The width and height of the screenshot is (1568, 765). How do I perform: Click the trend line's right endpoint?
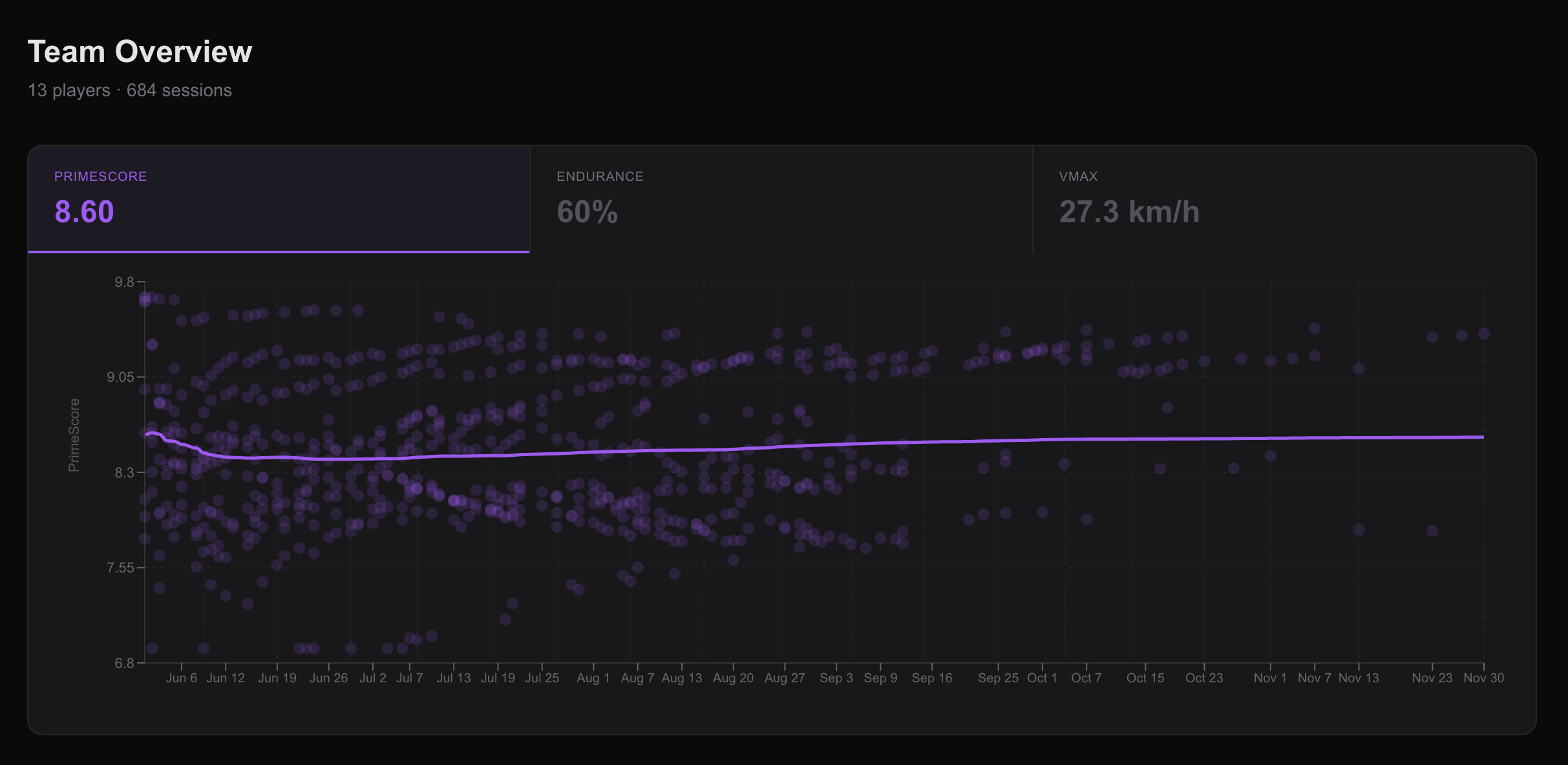pyautogui.click(x=1483, y=437)
